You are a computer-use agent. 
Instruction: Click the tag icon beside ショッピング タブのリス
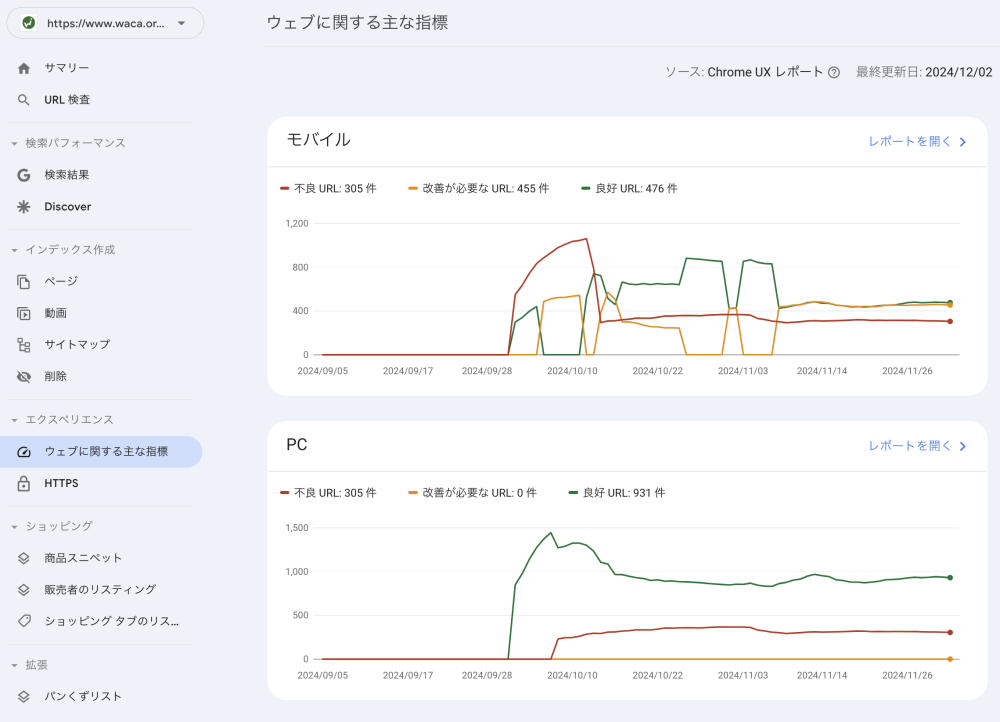coord(24,621)
